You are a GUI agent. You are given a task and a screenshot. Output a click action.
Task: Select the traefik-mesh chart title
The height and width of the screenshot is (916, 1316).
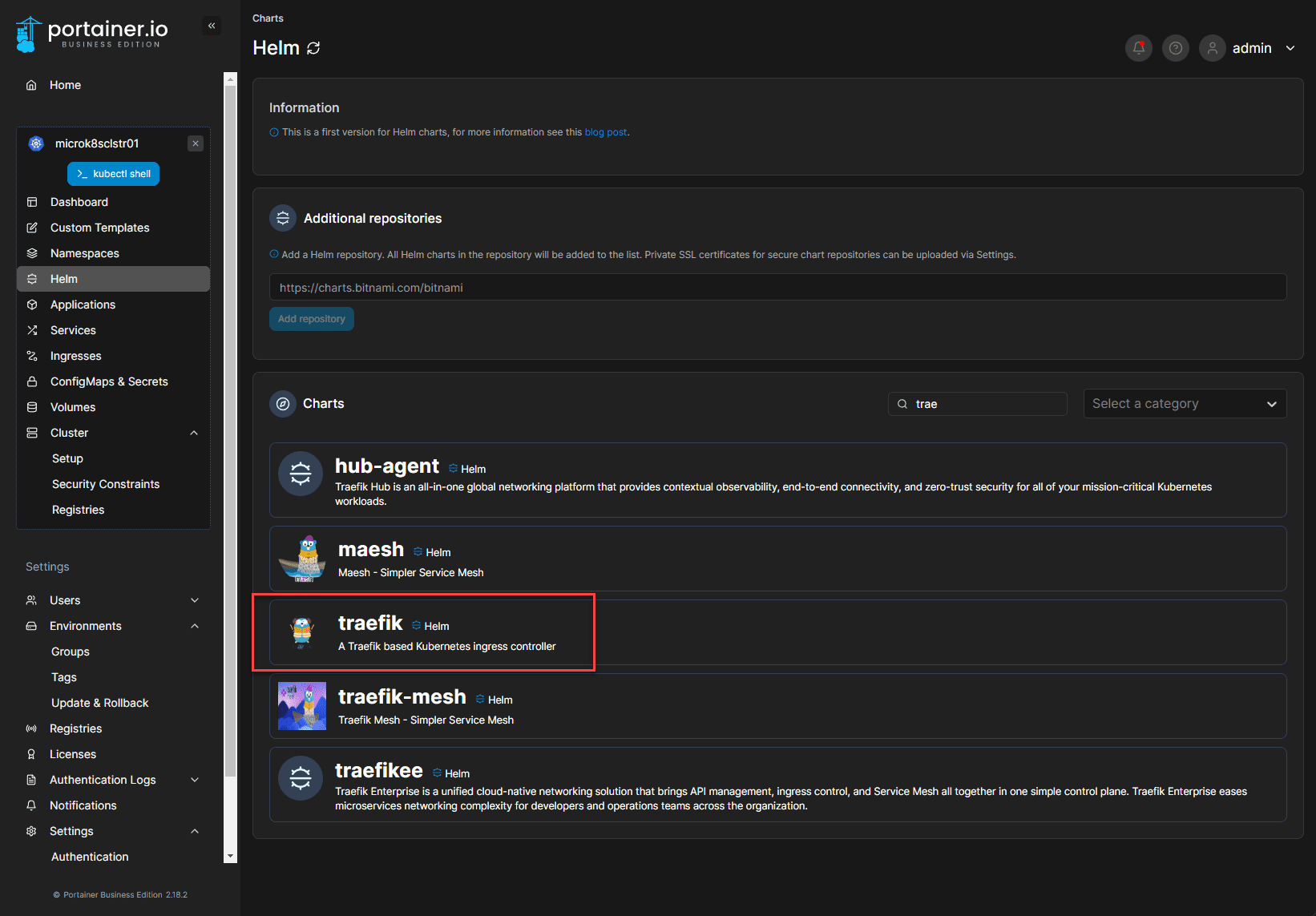click(402, 696)
